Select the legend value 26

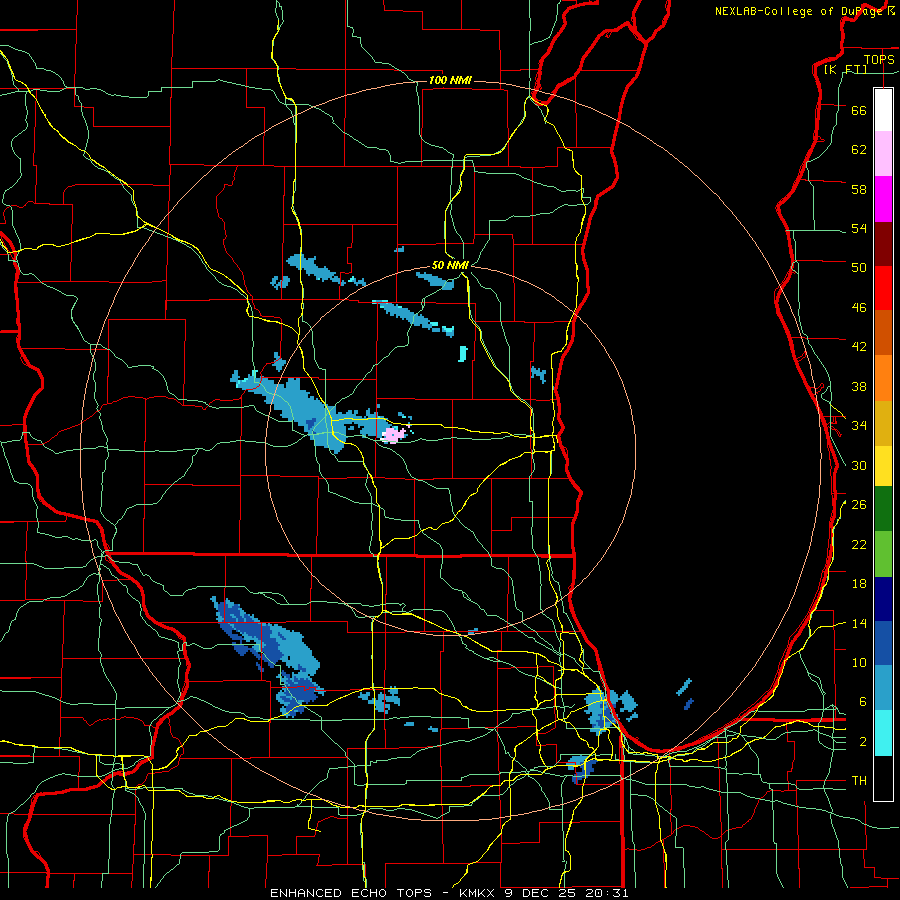[859, 505]
